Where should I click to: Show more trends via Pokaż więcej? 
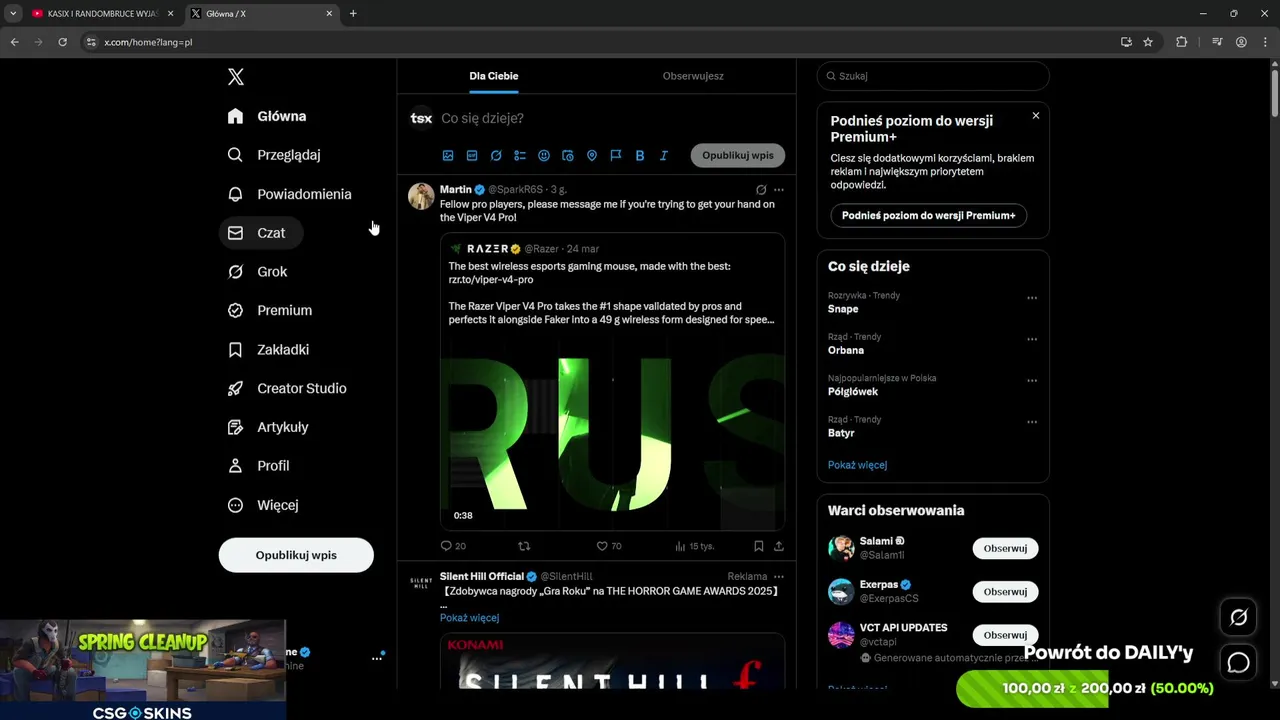click(x=857, y=465)
